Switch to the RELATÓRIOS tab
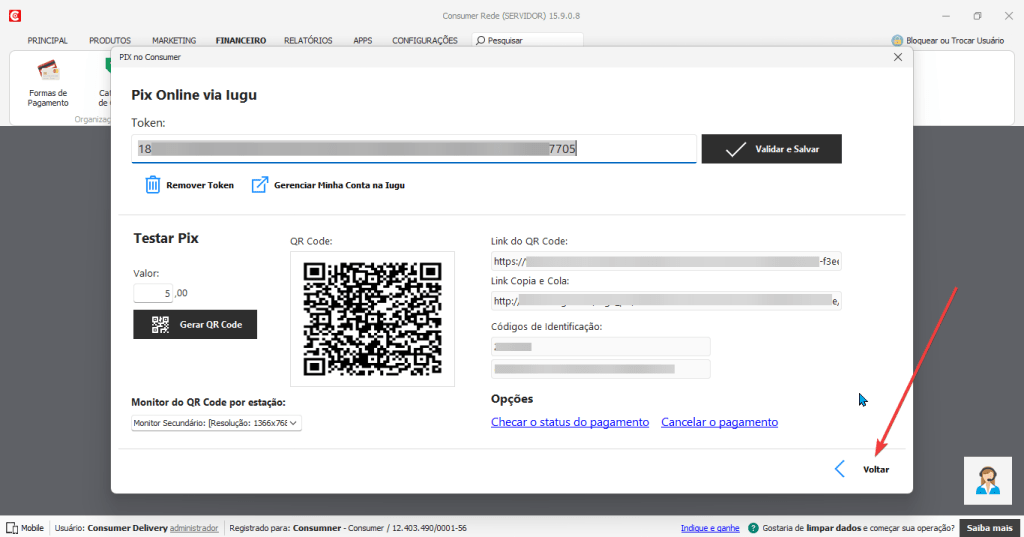The width and height of the screenshot is (1024, 537). [308, 41]
